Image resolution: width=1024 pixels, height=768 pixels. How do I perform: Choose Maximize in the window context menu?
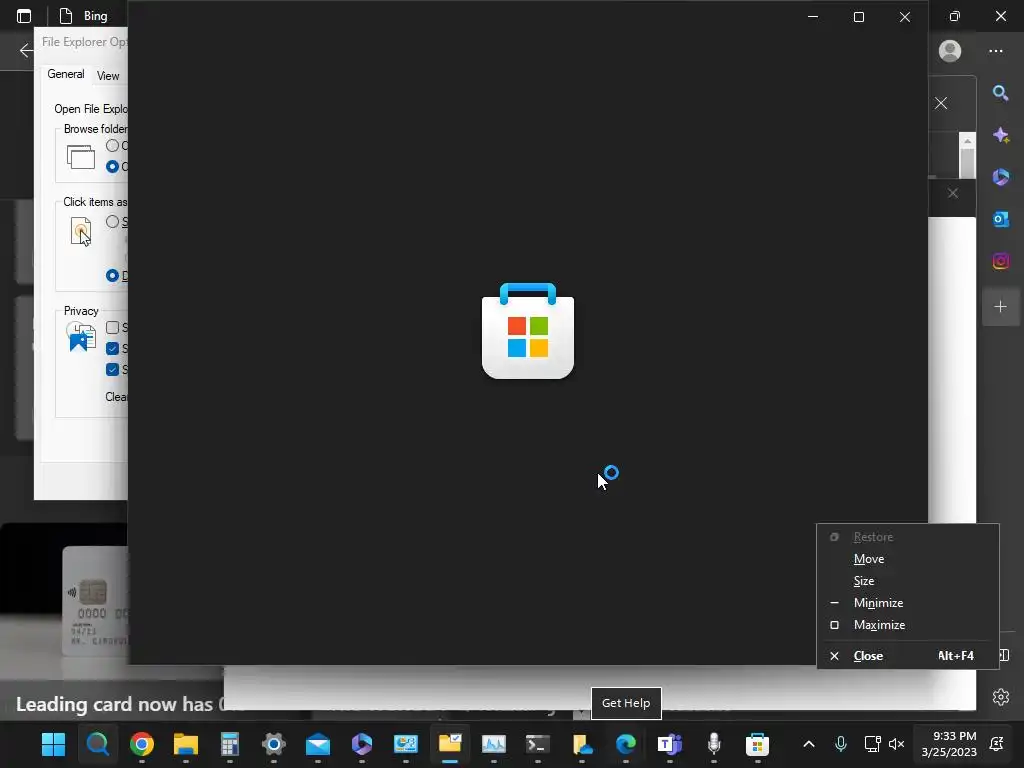pyautogui.click(x=908, y=625)
